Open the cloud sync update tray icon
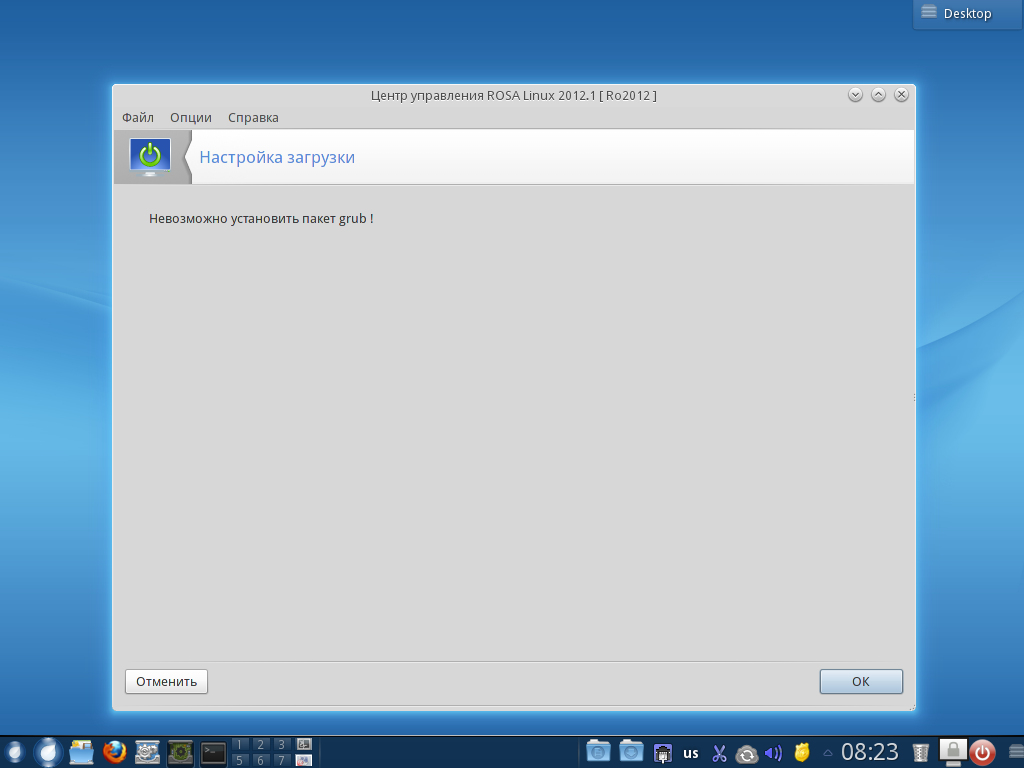Viewport: 1024px width, 768px height. pos(746,754)
